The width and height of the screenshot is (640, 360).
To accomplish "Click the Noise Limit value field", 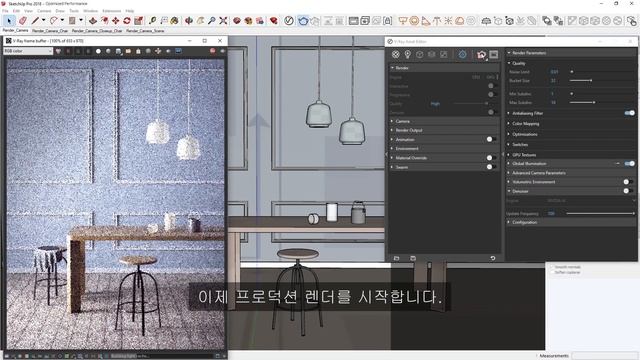I will (x=555, y=72).
